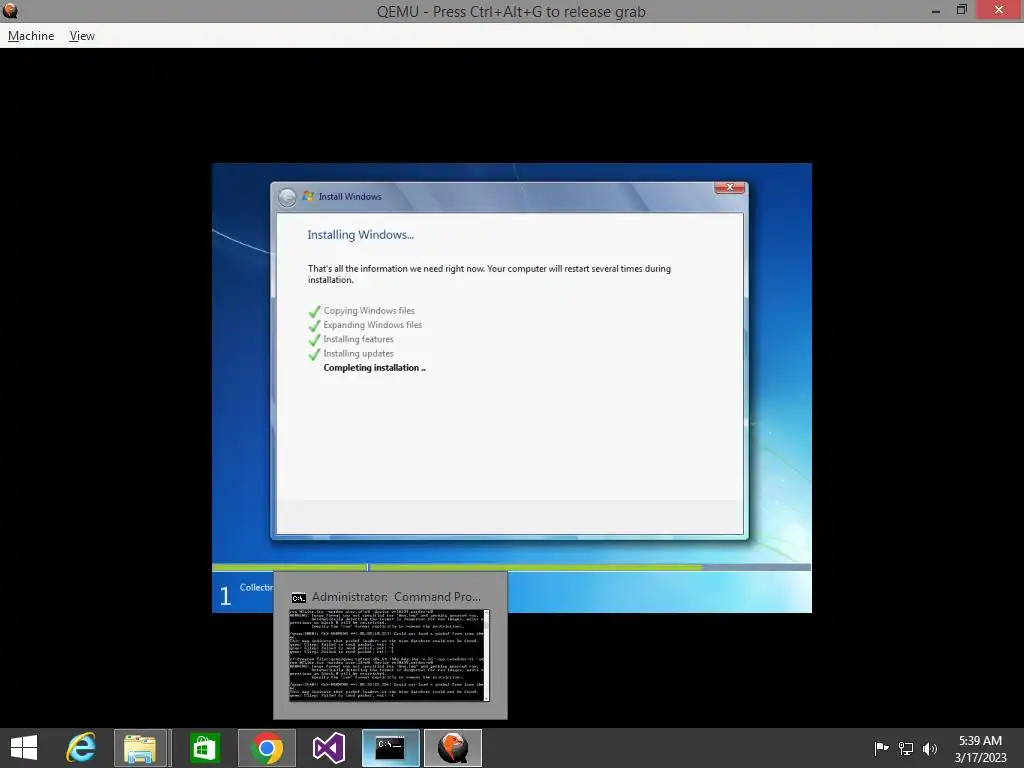Minimize the QEMU window
Screen dimensions: 1024x768
tap(936, 10)
